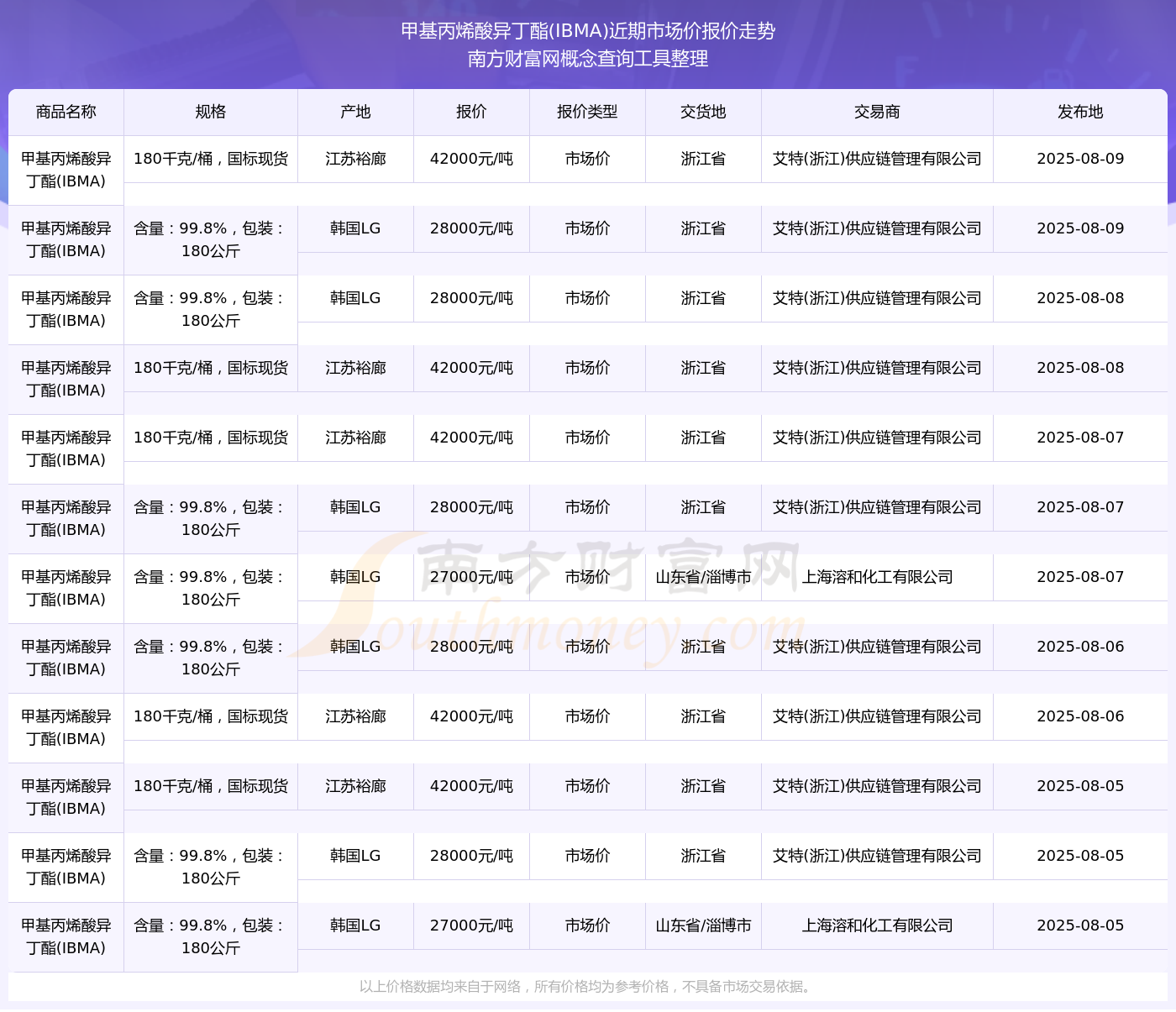Click 42000元/吨 in the 2025-08-09 row
The image size is (1176, 1012).
pos(471,159)
